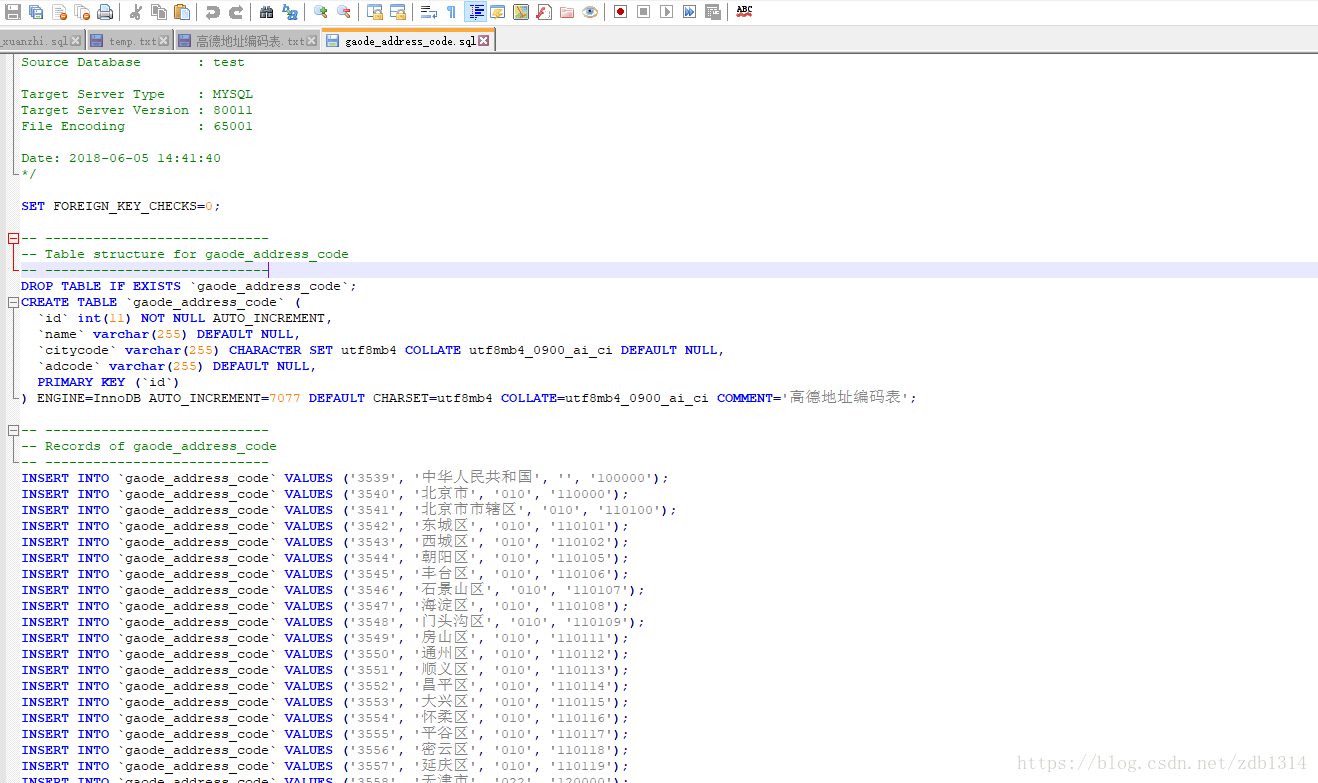Click the INSERT row with '石景山区'
1318x783 pixels.
pyautogui.click(x=333, y=590)
